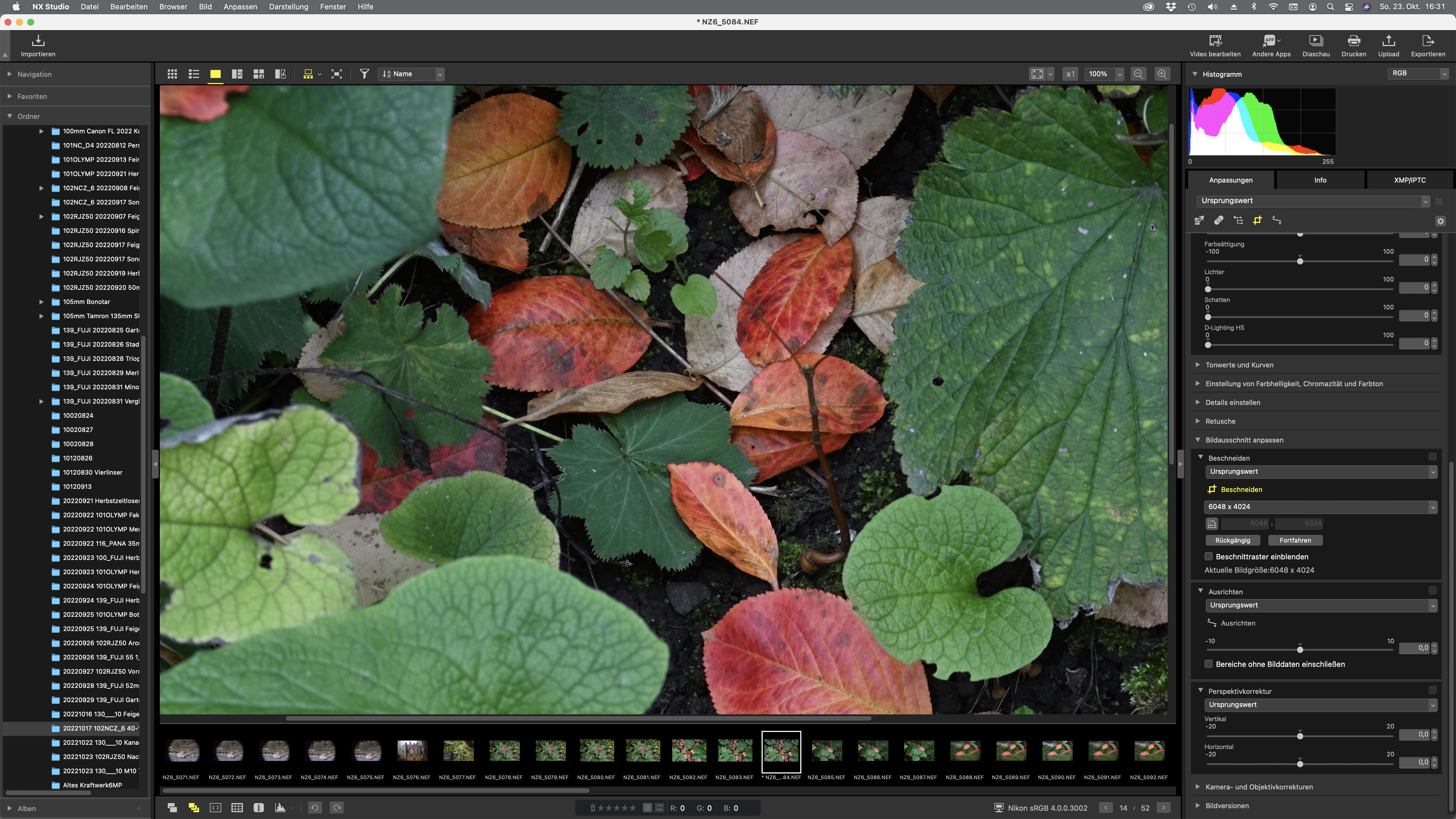Image resolution: width=1456 pixels, height=819 pixels.
Task: Show the image info icon in bottom toolbar
Action: 259,808
